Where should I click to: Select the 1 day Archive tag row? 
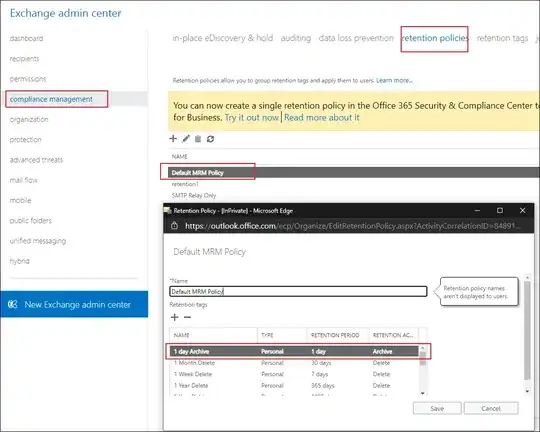(x=294, y=351)
